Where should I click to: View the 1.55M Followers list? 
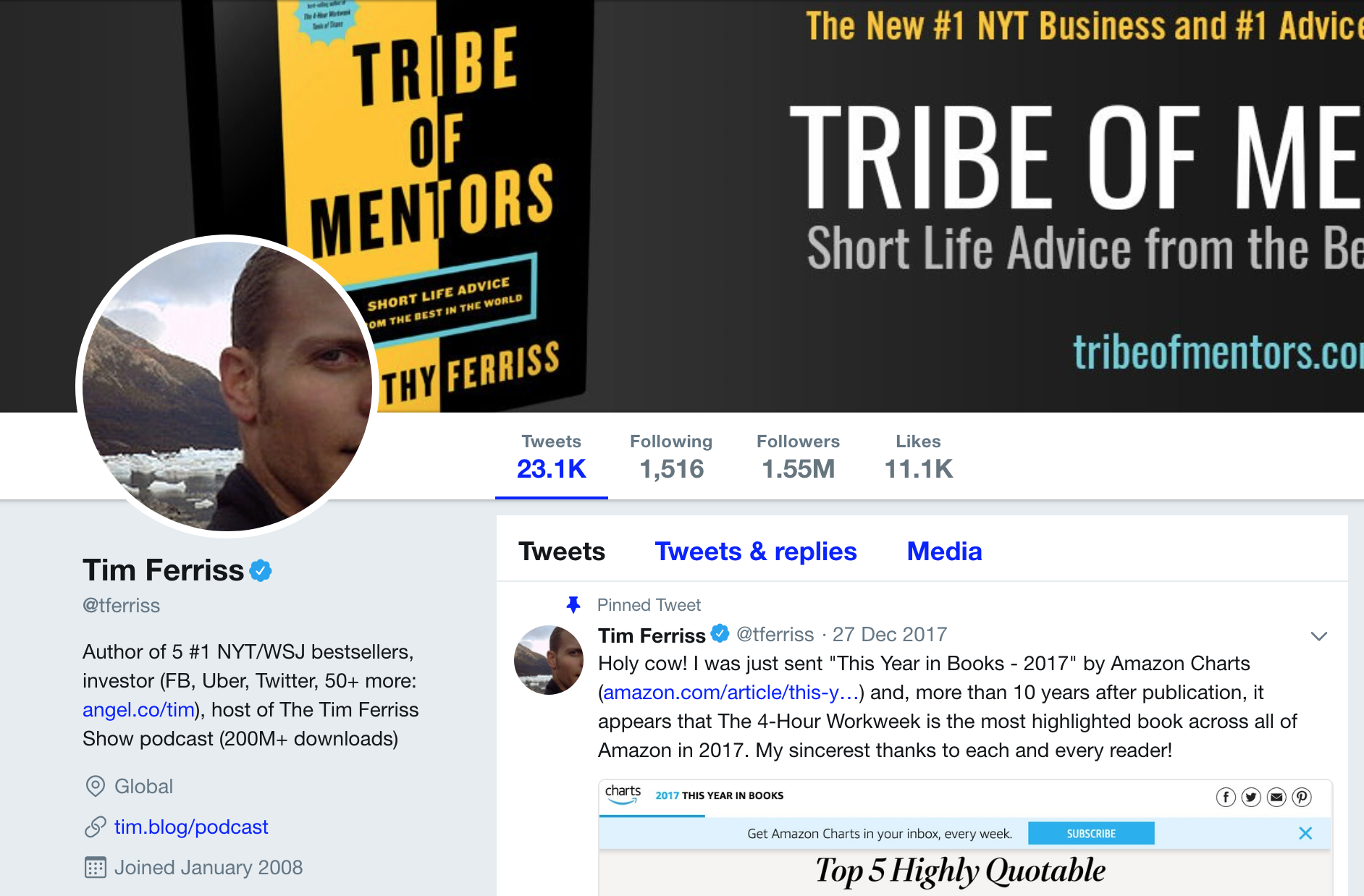click(x=798, y=457)
